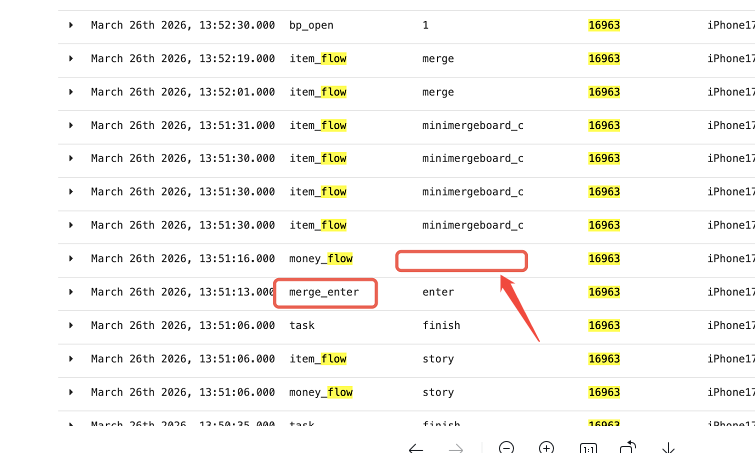Expand the task finish row at 13:51:06
This screenshot has height=453, width=755.
(71, 325)
